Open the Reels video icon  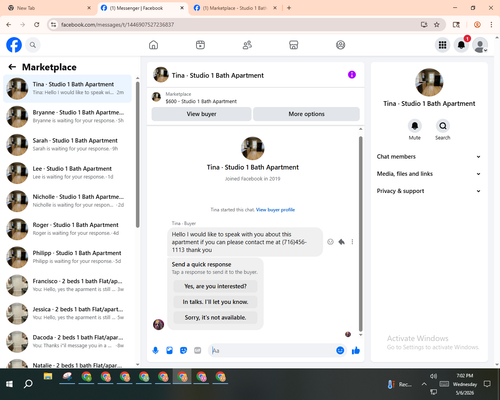point(200,45)
